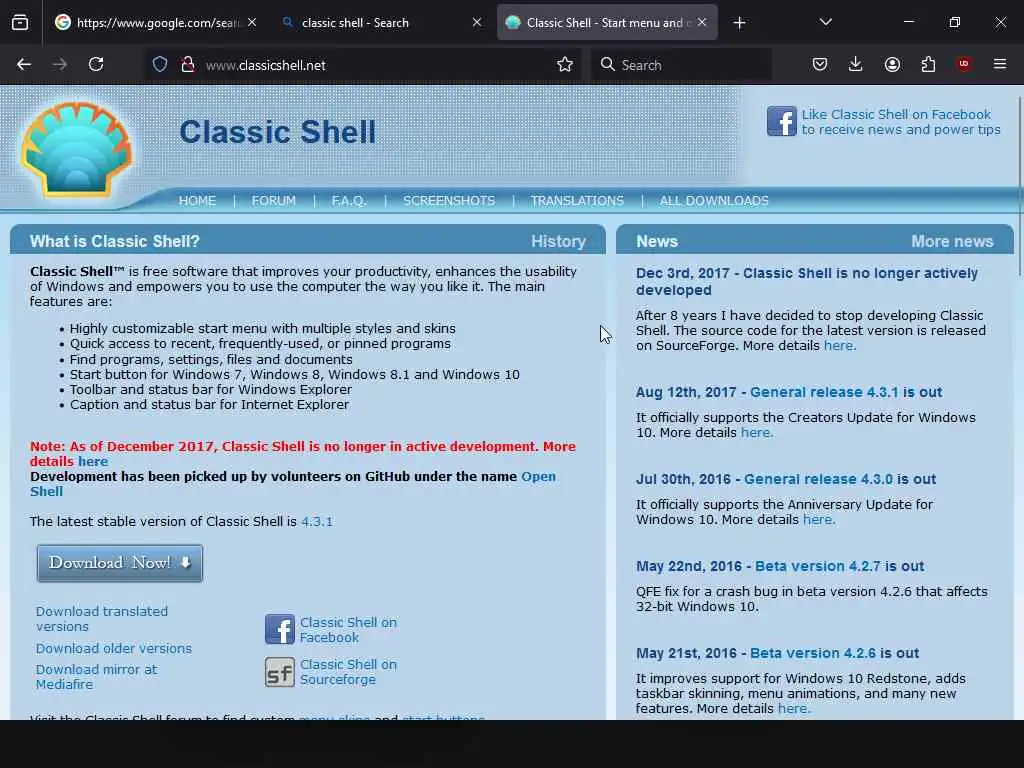Screen dimensions: 1024x768
Task: Open General release 4.3.1 news link
Action: pos(824,392)
